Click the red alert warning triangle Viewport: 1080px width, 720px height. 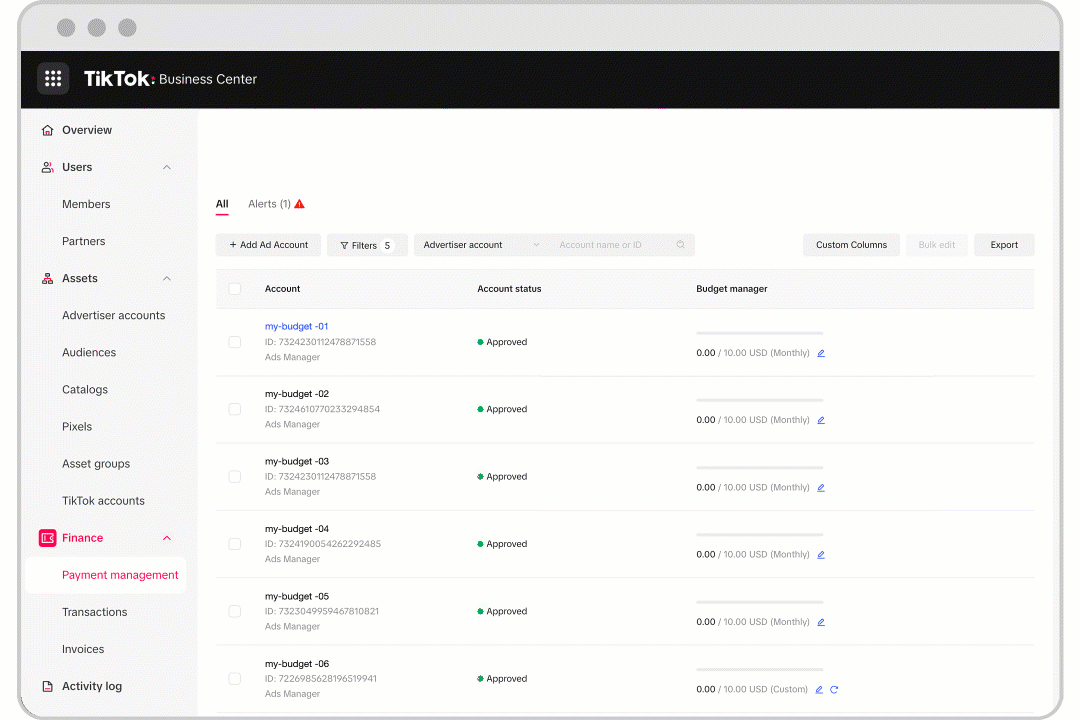pyautogui.click(x=300, y=204)
